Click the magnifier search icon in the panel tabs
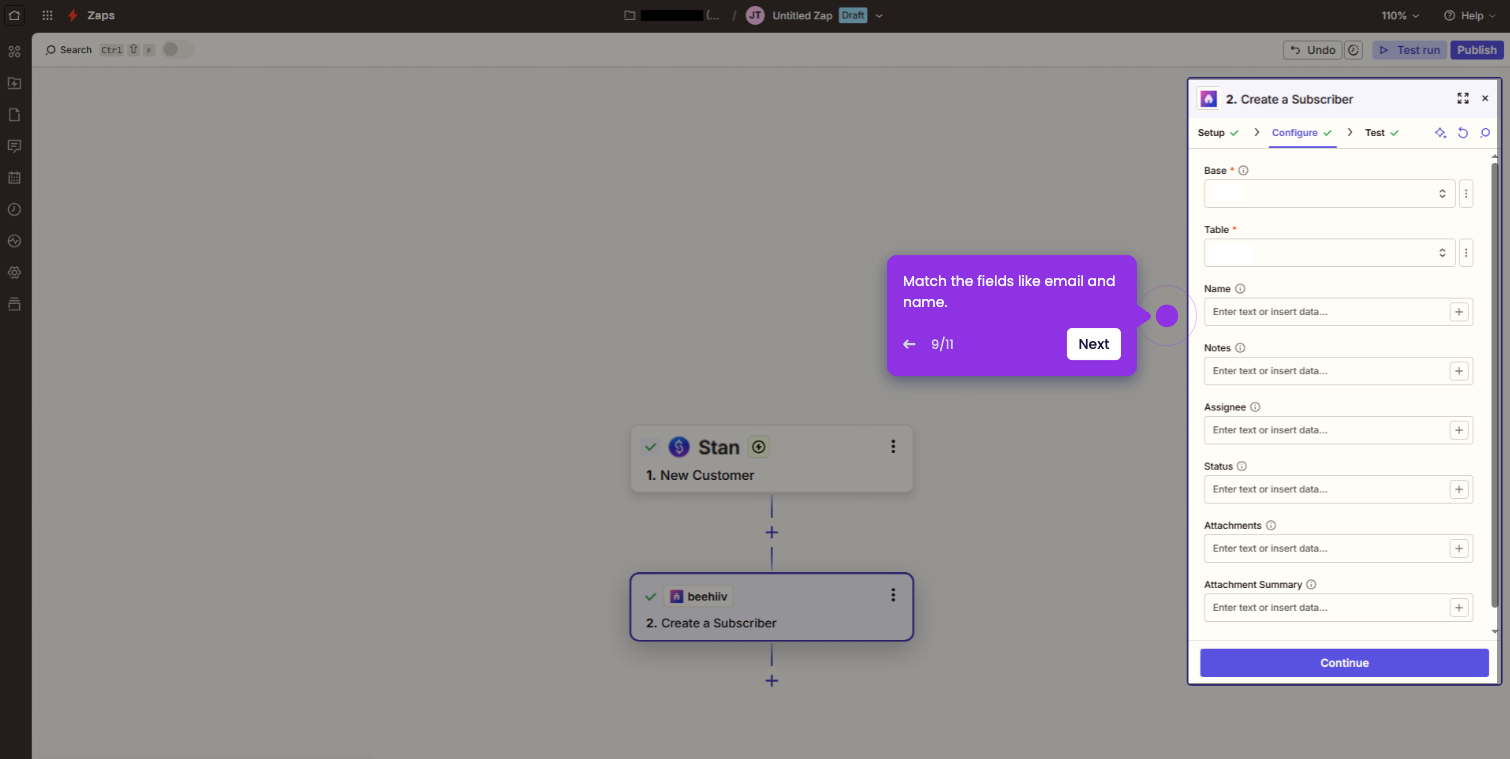This screenshot has width=1510, height=759. pos(1485,132)
